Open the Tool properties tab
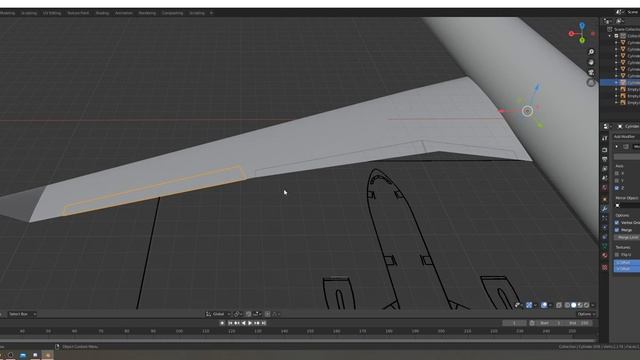The width and height of the screenshot is (640, 360). [604, 138]
